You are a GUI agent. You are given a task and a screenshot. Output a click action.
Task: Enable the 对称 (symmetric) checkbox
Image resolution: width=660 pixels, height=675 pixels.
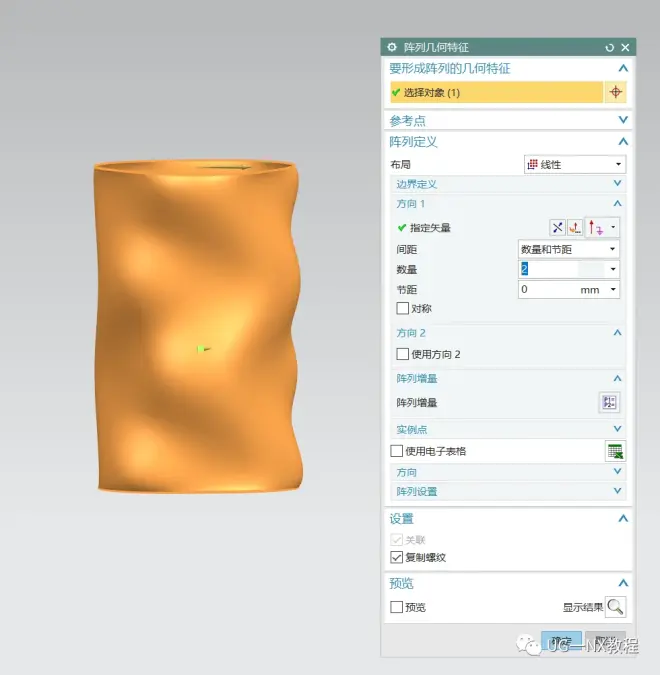click(403, 309)
